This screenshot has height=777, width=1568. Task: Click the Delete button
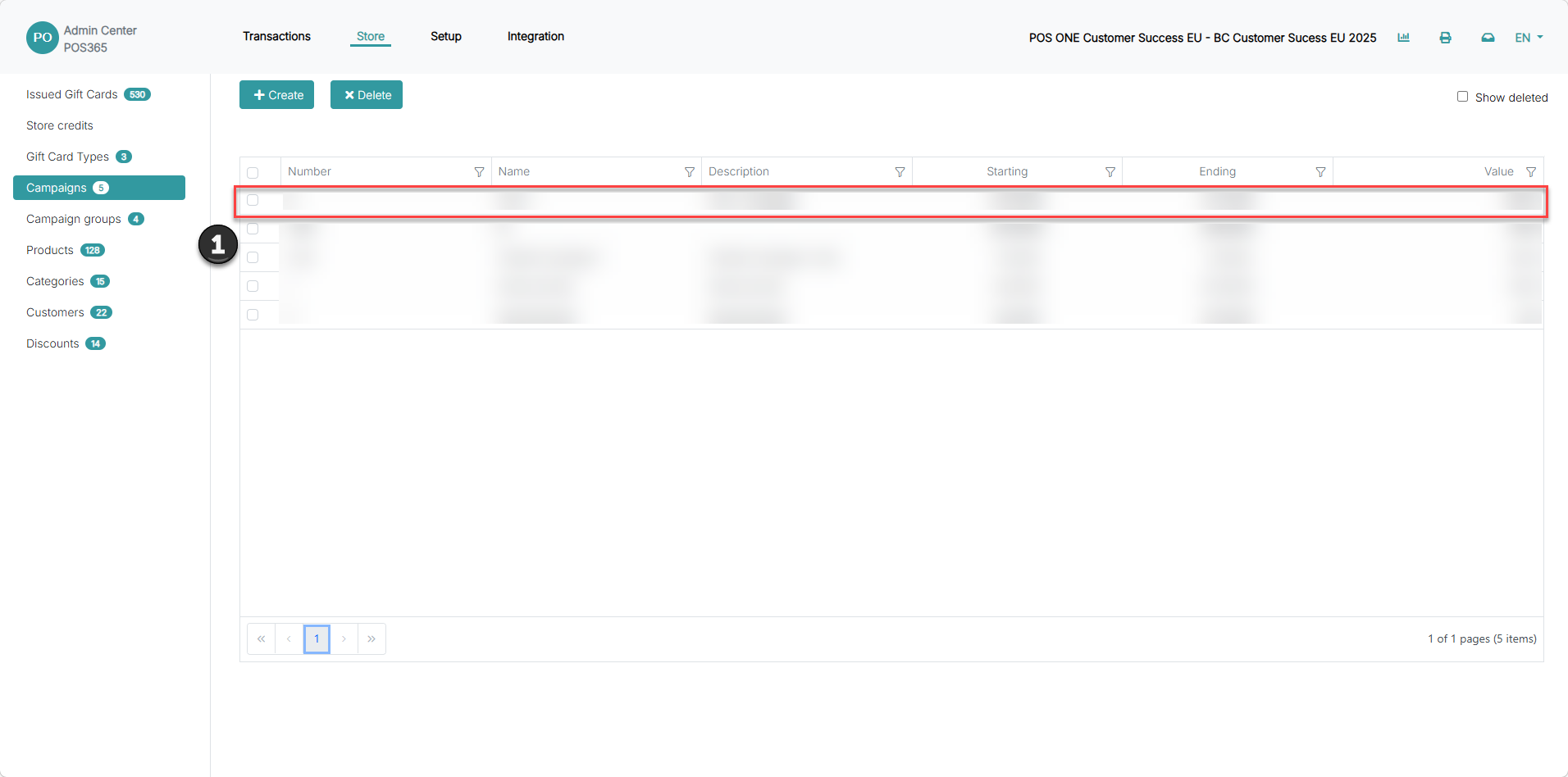pyautogui.click(x=367, y=95)
